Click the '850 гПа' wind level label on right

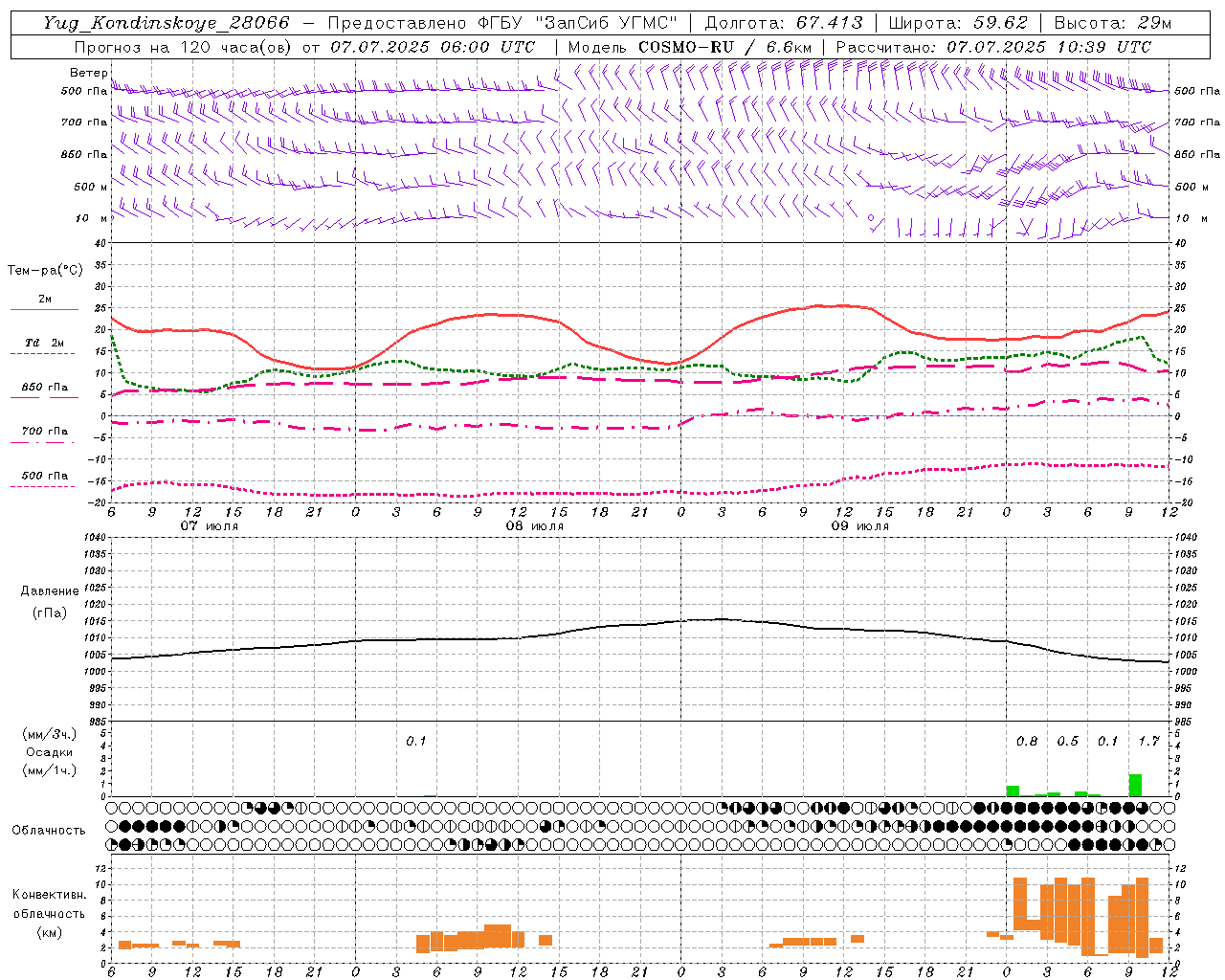pyautogui.click(x=1197, y=154)
